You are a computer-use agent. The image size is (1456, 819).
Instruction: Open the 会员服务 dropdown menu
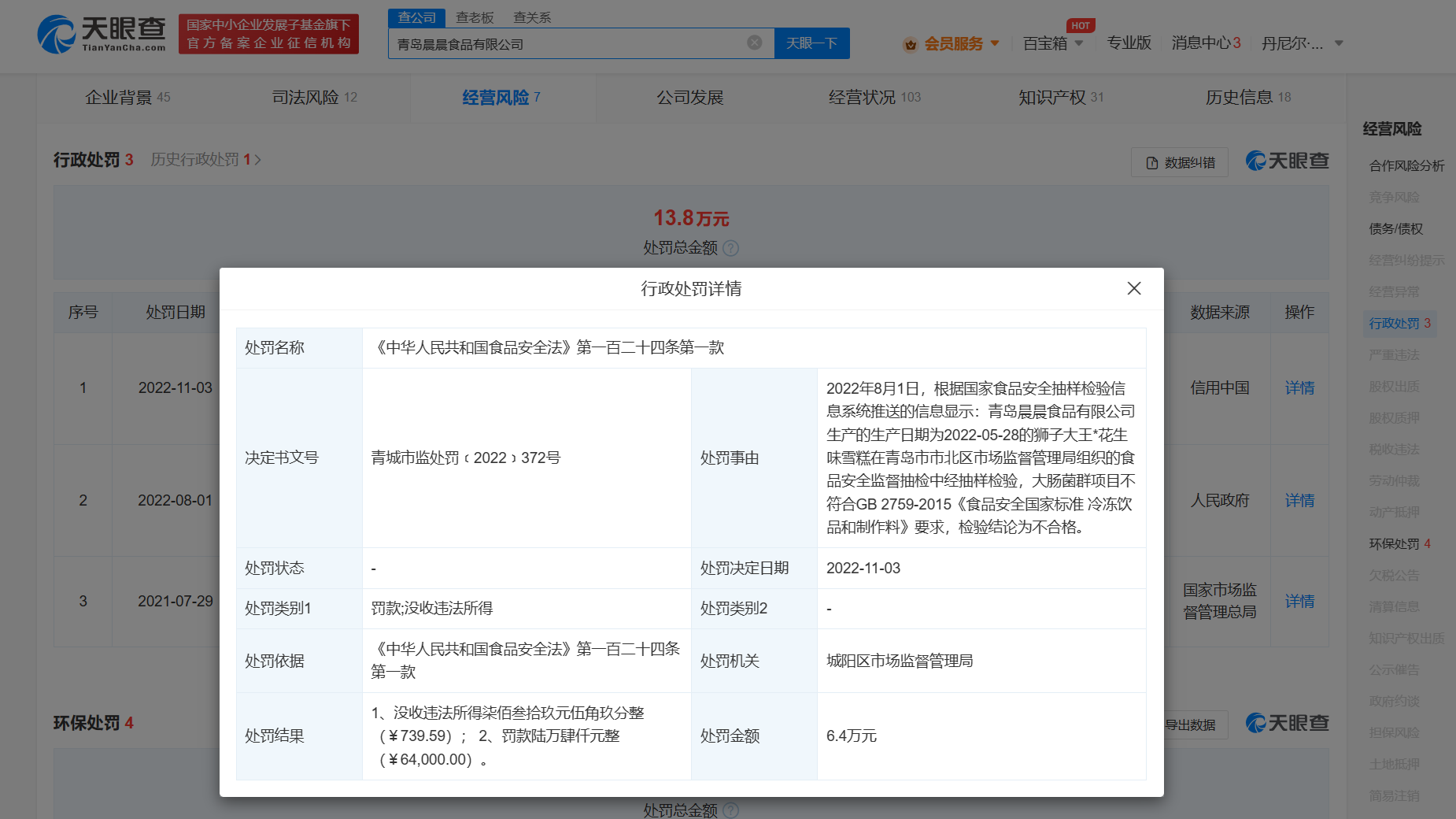pos(961,43)
